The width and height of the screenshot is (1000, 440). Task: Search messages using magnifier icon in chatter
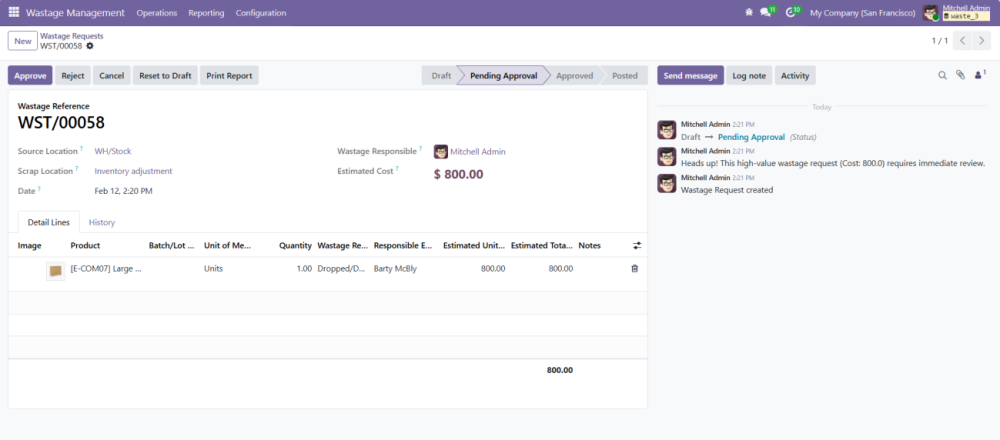(942, 75)
